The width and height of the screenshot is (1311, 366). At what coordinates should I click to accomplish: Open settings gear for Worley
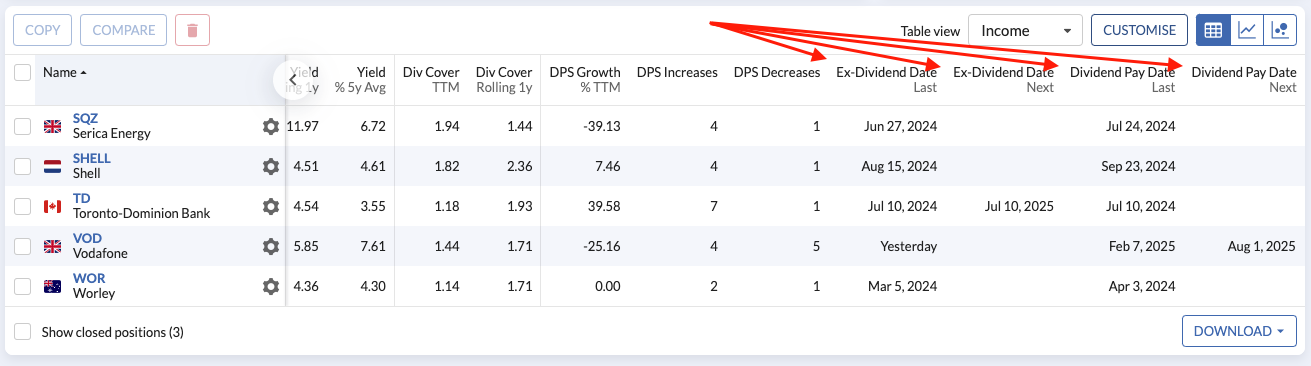coord(270,286)
